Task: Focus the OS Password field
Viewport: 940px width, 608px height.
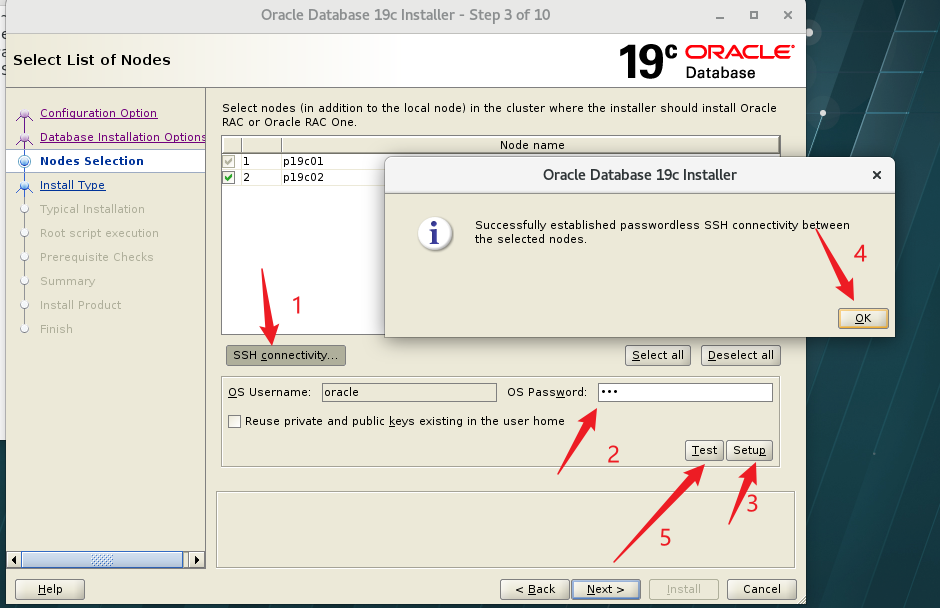Action: (685, 392)
